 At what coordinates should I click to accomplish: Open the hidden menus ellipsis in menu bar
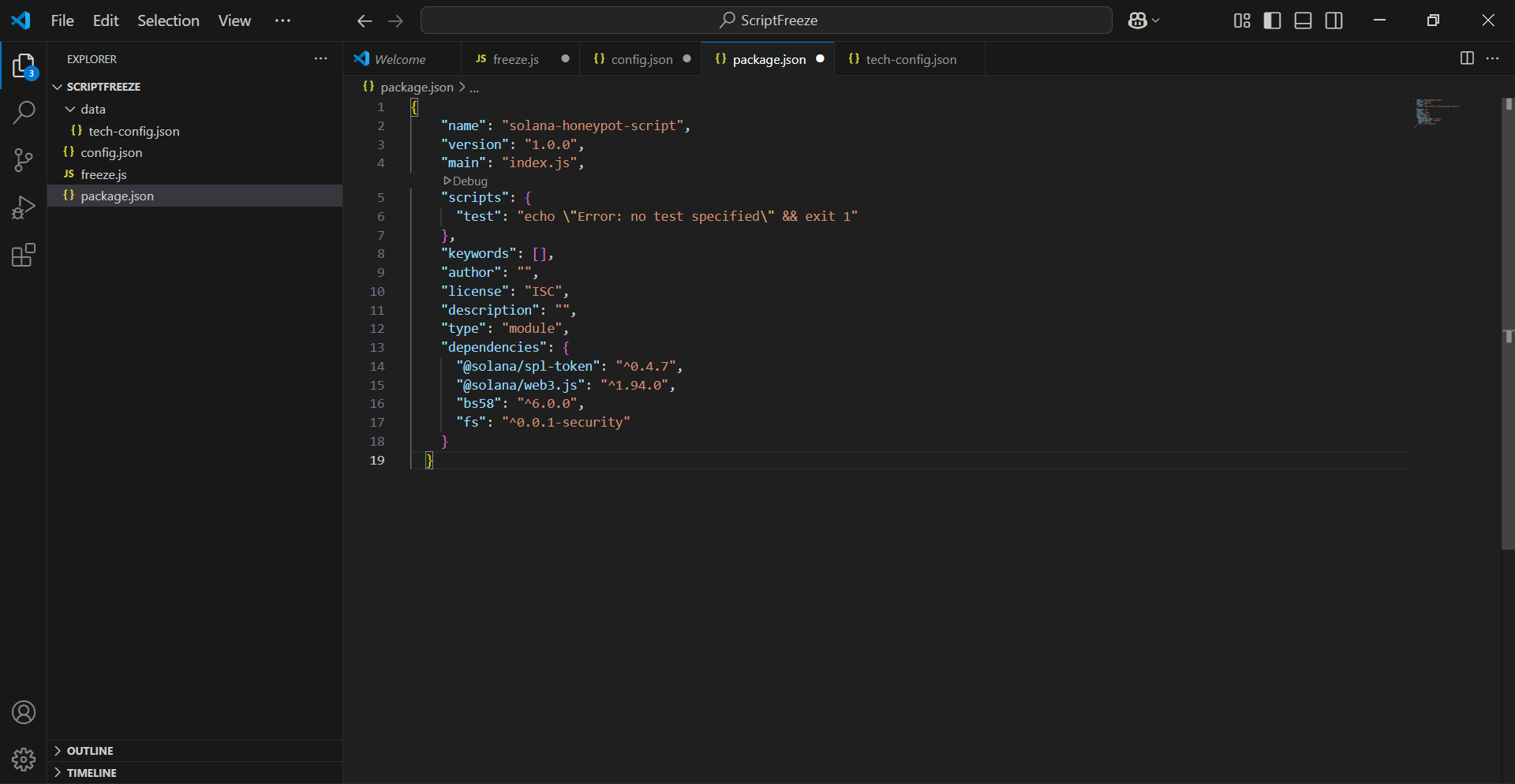click(x=282, y=21)
